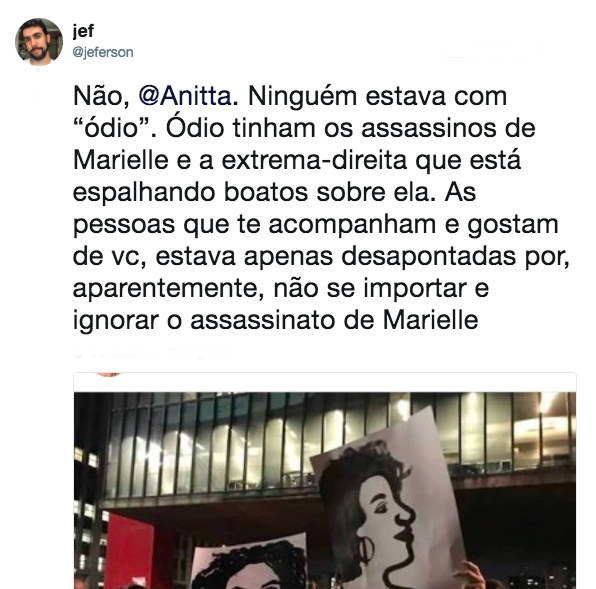Open the @jeferson handle link

(x=103, y=52)
